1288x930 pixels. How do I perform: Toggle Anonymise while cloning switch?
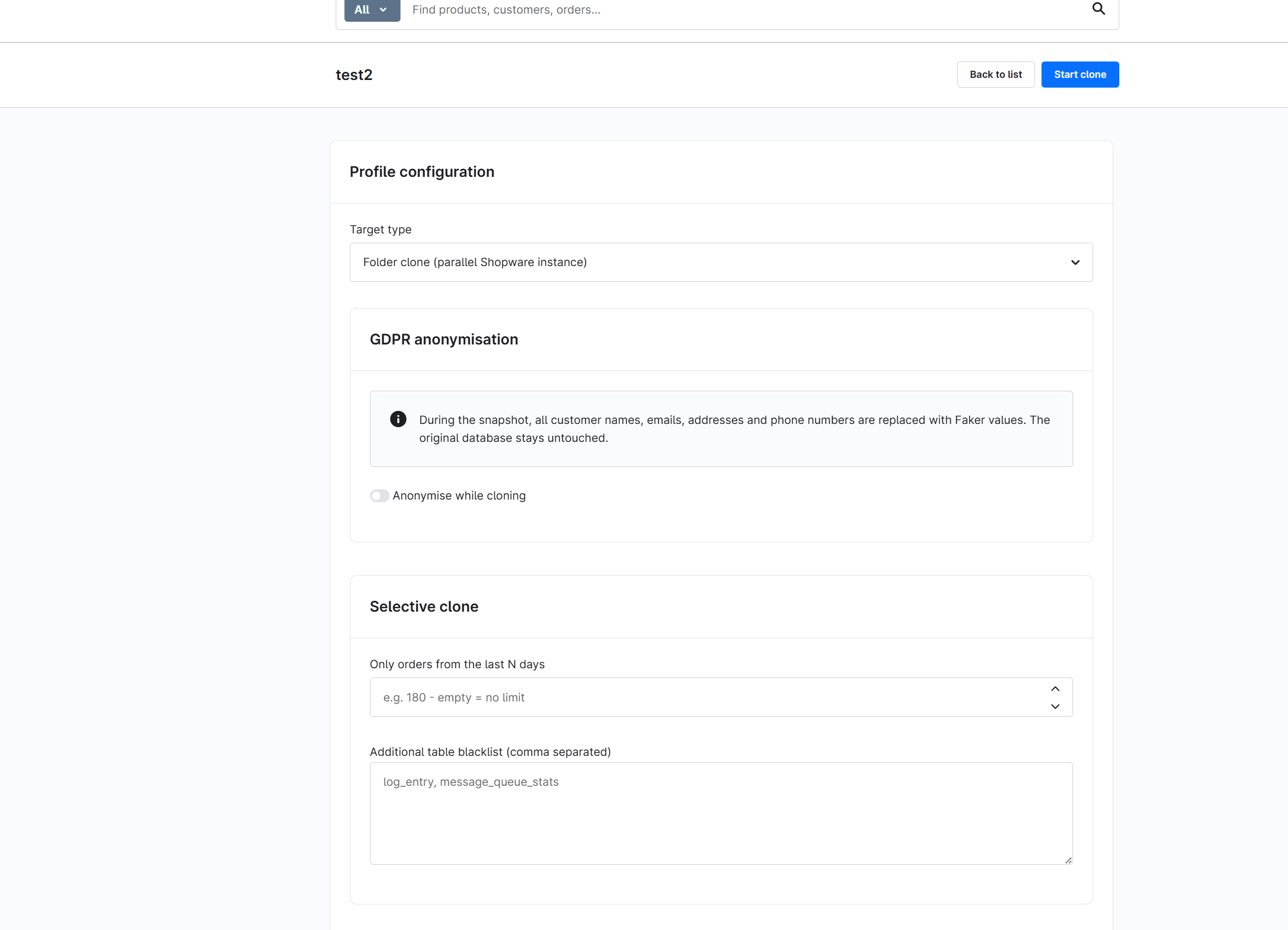pos(379,496)
